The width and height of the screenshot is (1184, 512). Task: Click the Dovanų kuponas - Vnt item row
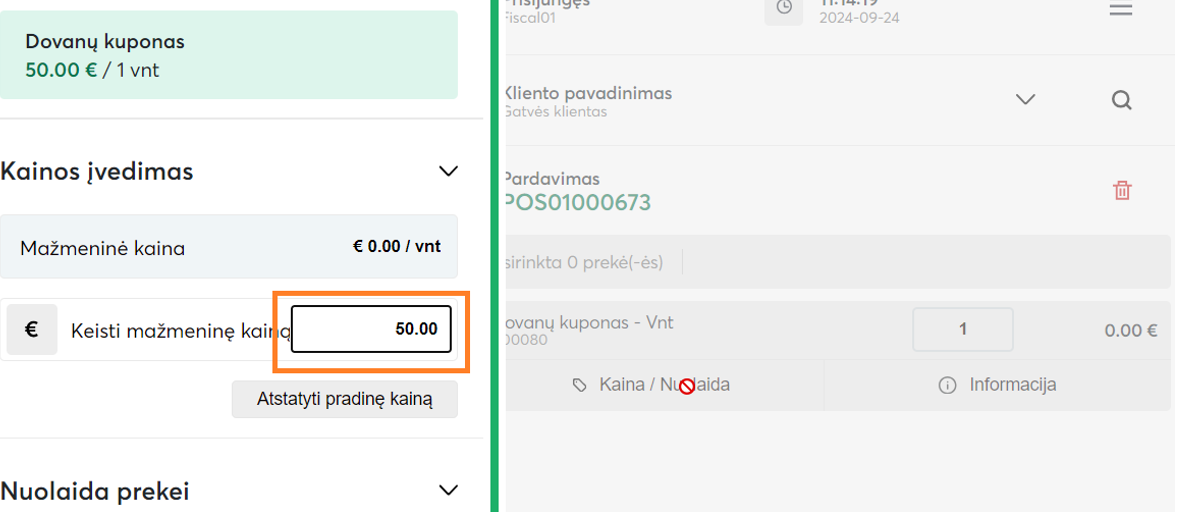coord(700,330)
